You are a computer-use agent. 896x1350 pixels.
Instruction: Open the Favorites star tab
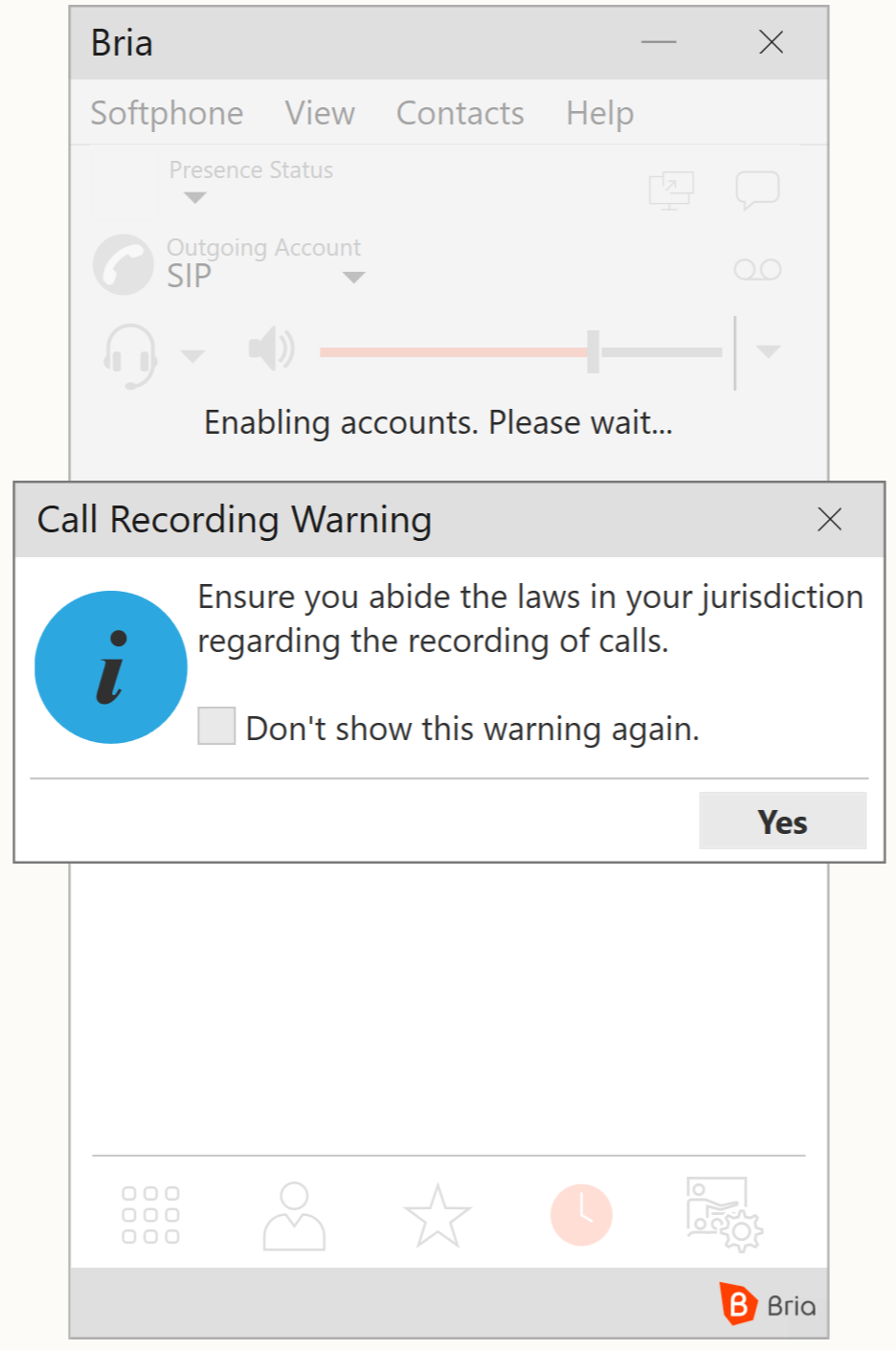coord(437,1215)
